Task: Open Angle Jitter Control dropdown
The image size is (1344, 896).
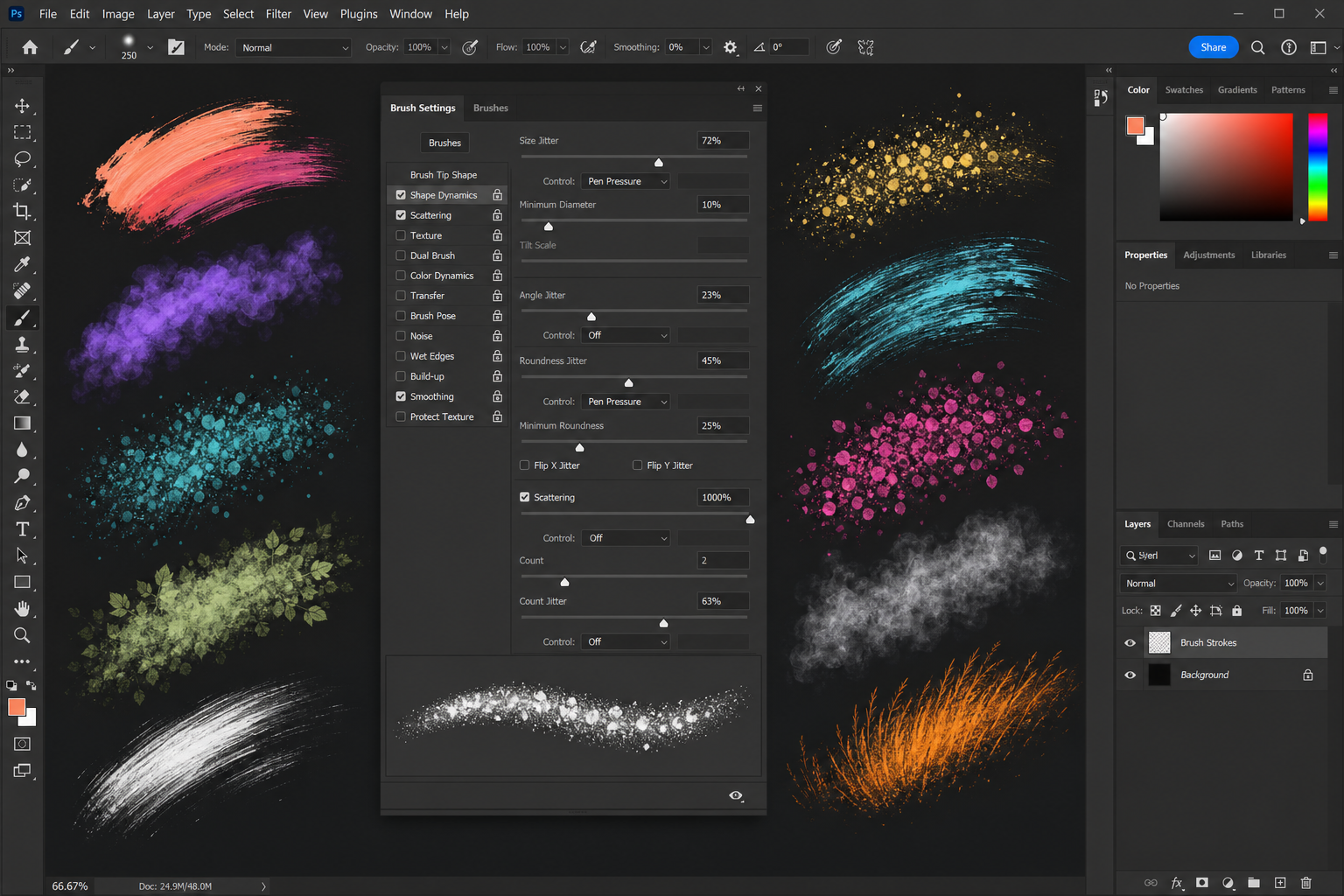Action: [x=626, y=335]
